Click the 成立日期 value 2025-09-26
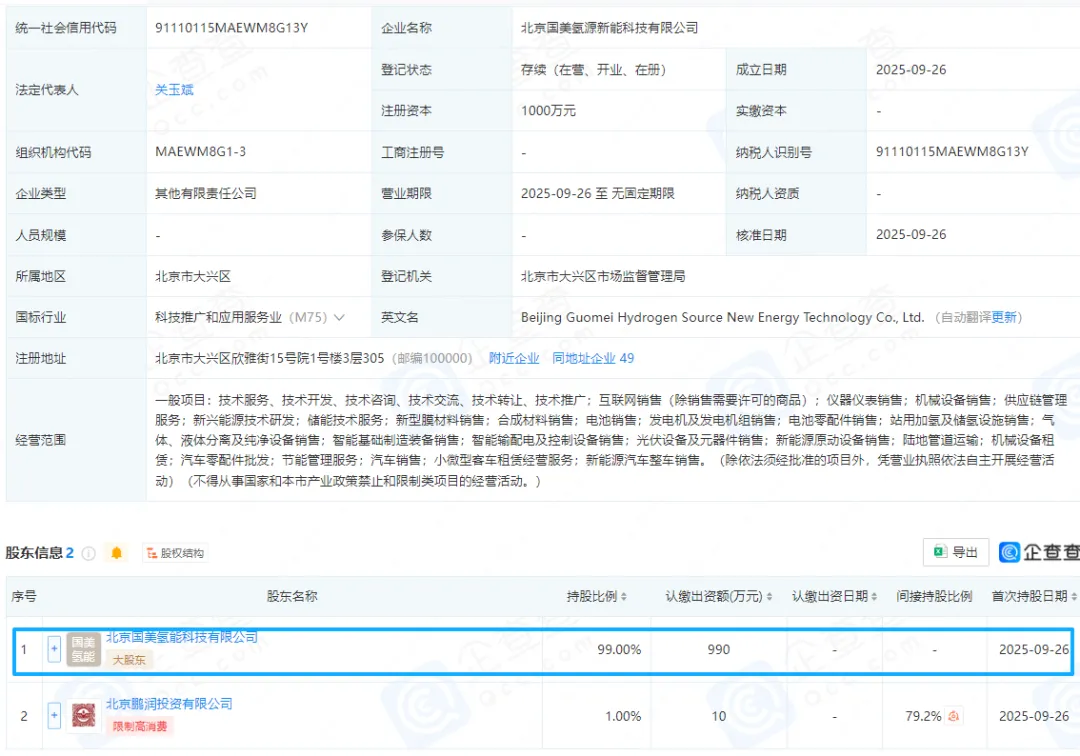The image size is (1080, 756). pyautogui.click(x=911, y=70)
